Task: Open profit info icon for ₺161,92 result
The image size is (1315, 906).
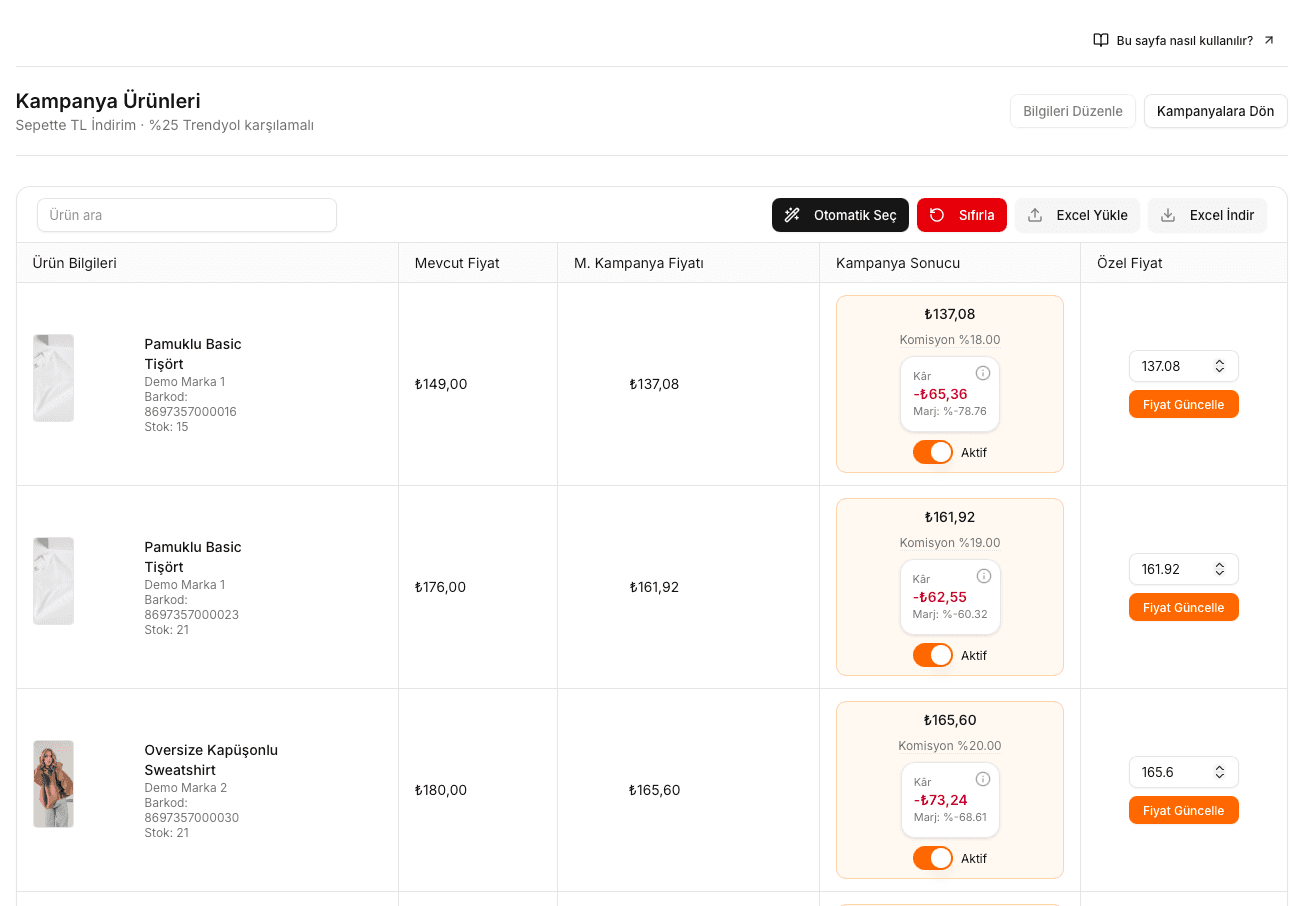Action: click(984, 576)
